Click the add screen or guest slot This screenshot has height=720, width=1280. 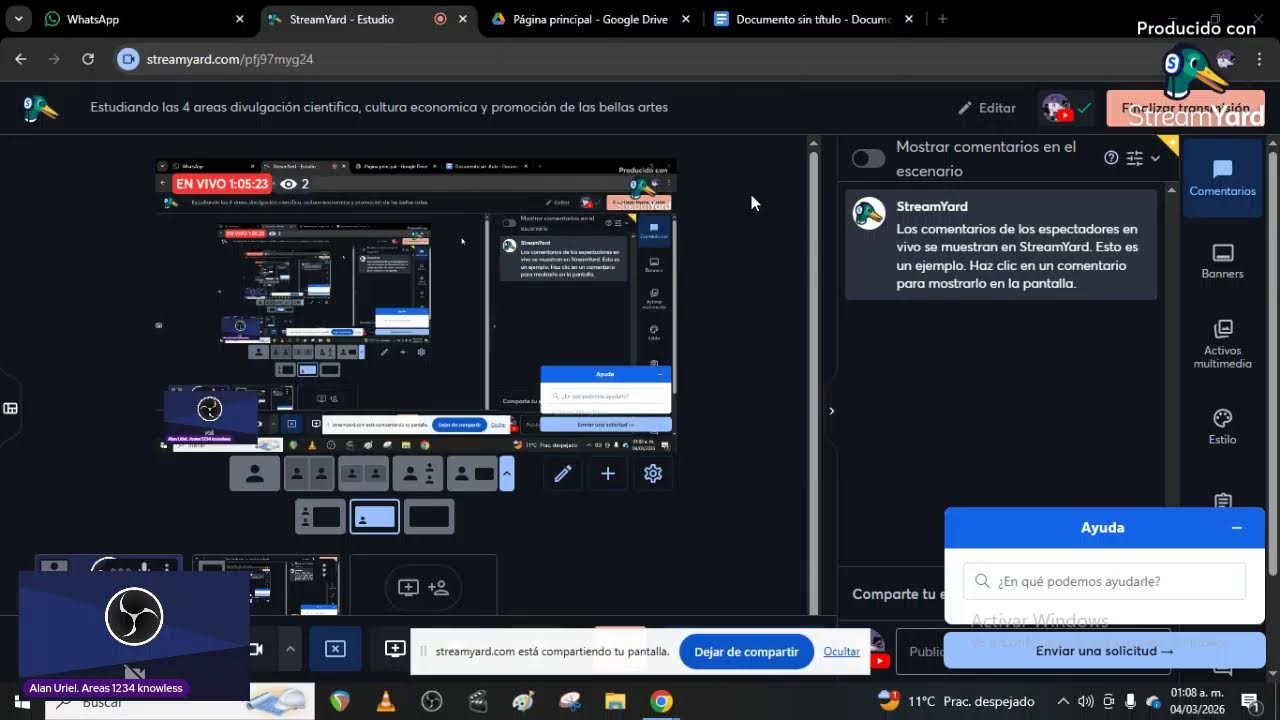pyautogui.click(x=423, y=586)
